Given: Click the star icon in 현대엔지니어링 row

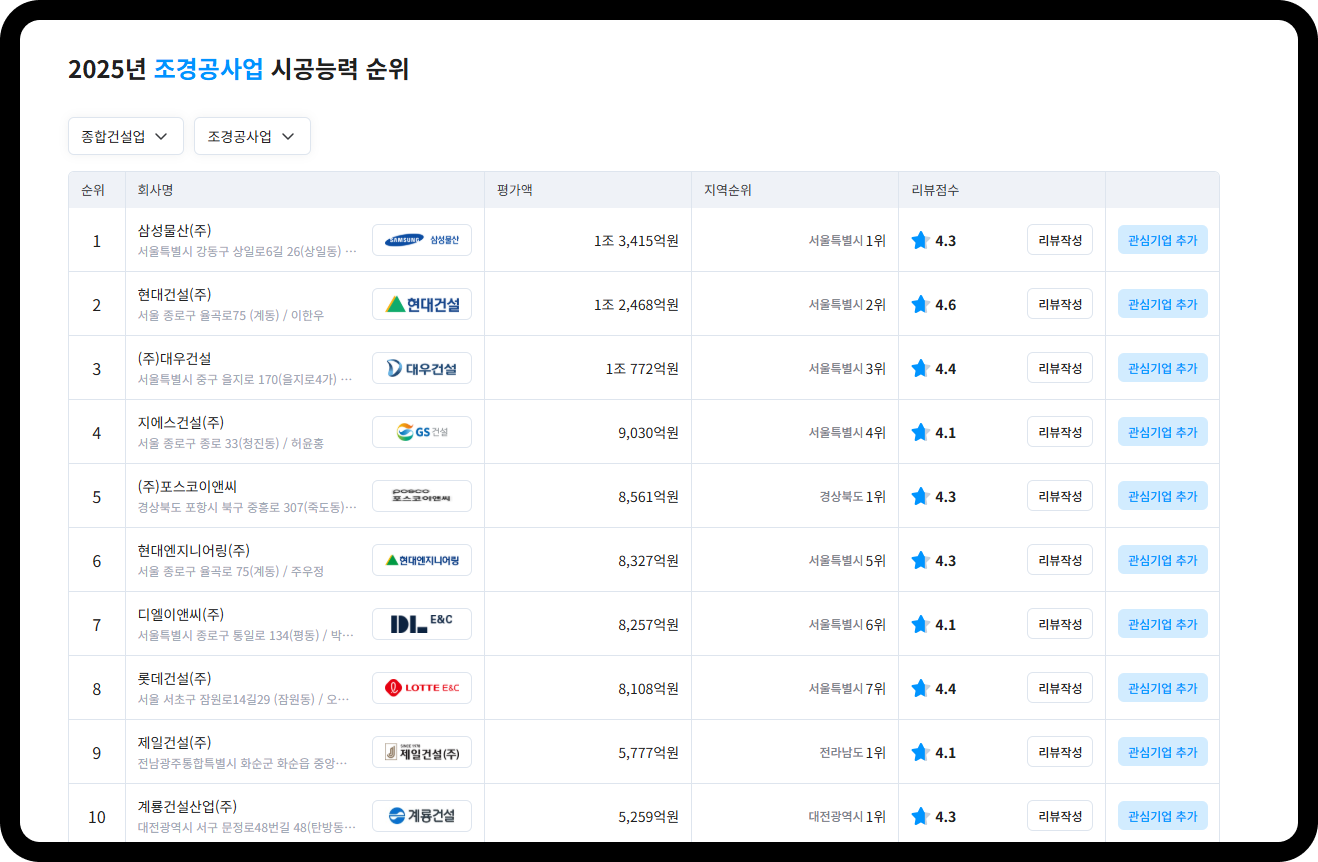Looking at the screenshot, I should [x=920, y=560].
